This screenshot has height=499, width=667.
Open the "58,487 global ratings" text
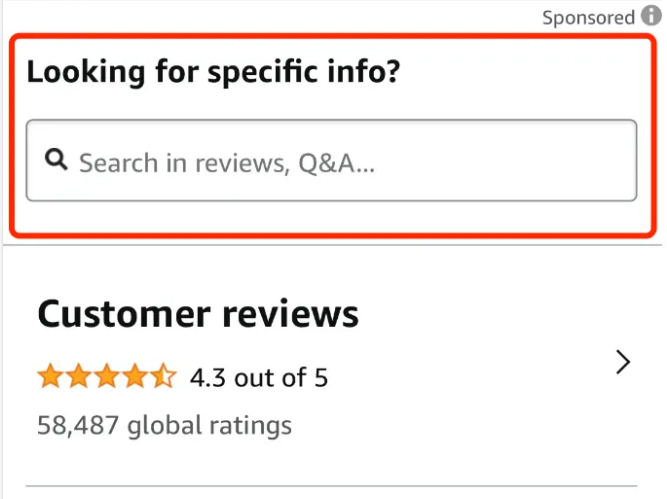point(165,425)
